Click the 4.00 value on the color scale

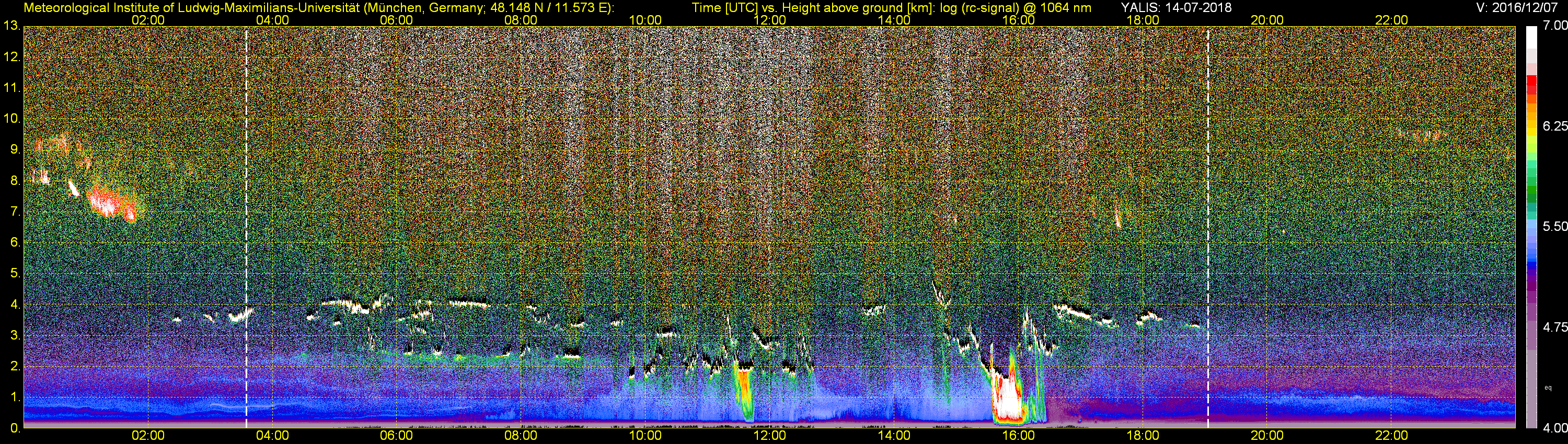pyautogui.click(x=1554, y=428)
